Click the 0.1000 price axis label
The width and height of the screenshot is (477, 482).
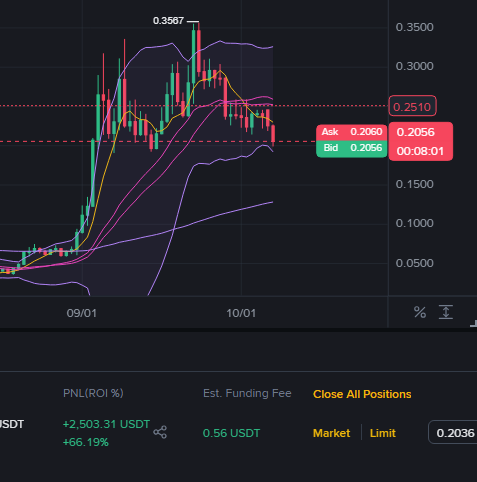[414, 223]
